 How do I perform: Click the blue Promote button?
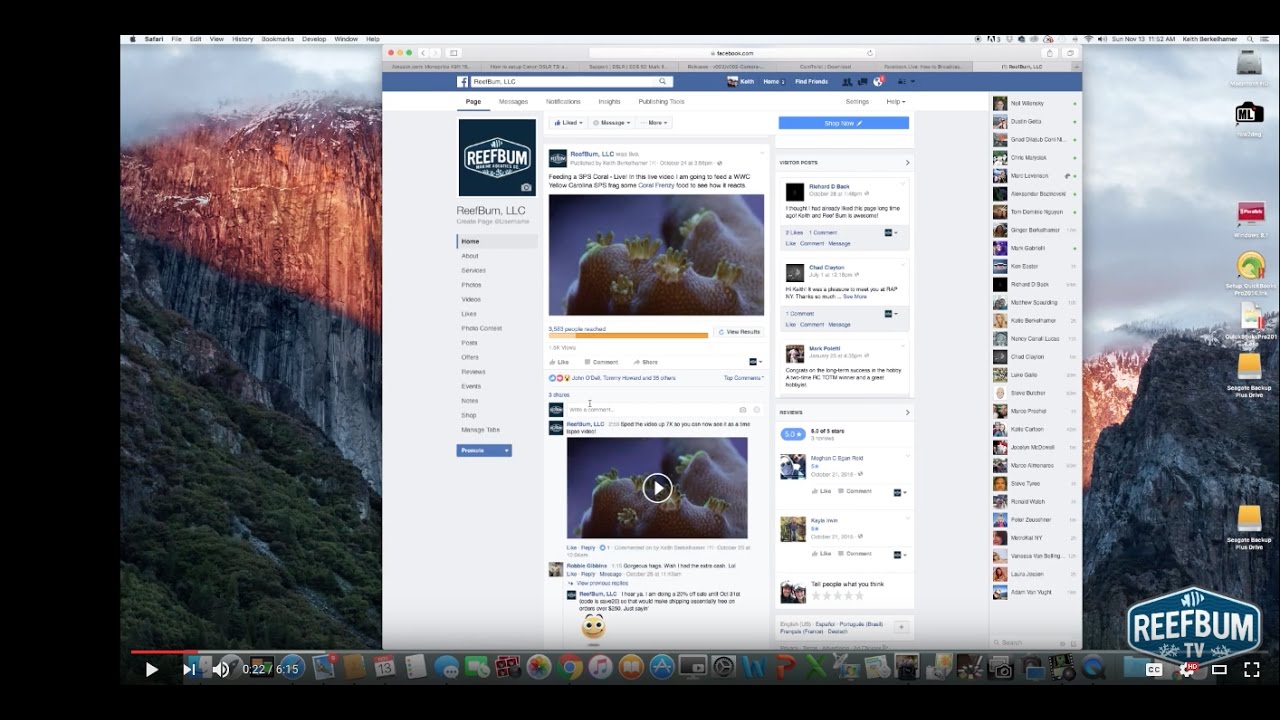click(484, 451)
